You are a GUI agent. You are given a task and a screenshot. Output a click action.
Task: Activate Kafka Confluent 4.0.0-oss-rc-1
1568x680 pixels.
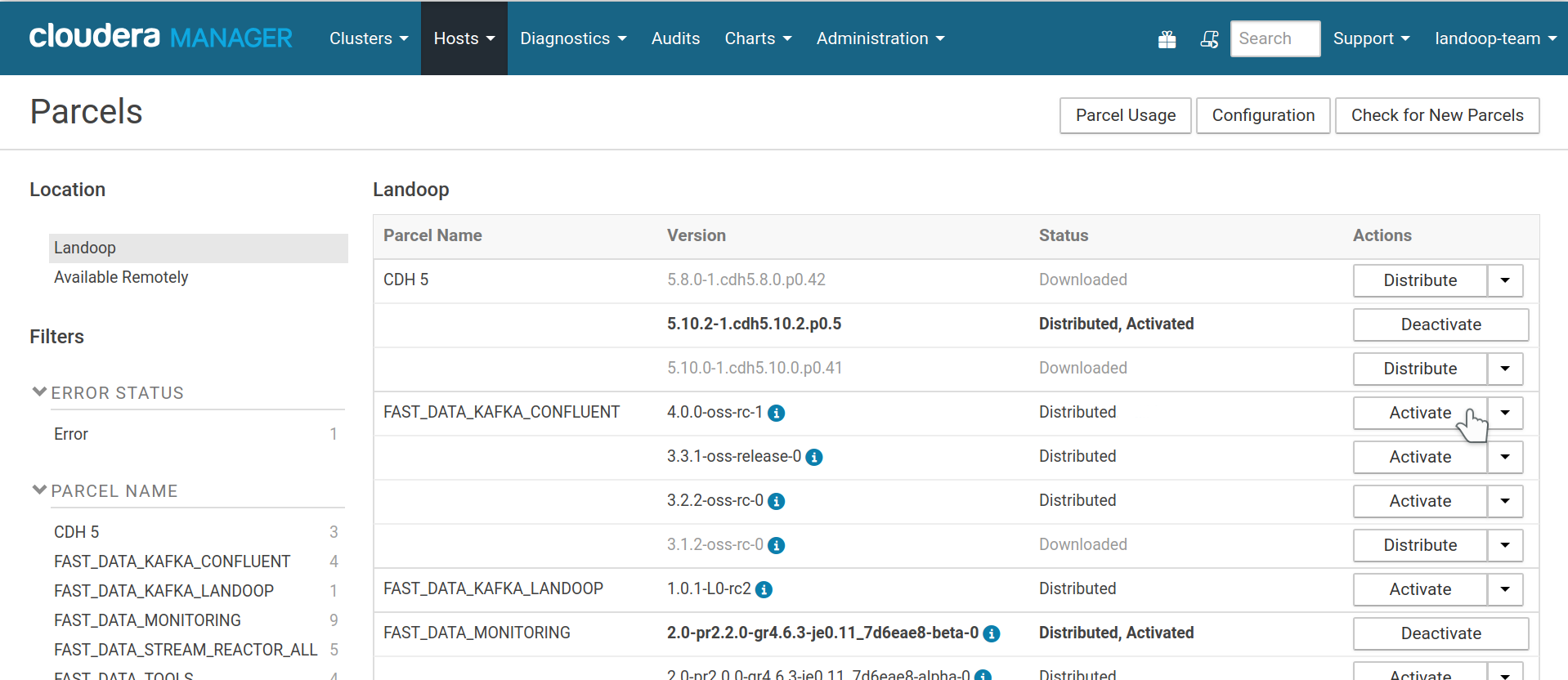[x=1420, y=413]
